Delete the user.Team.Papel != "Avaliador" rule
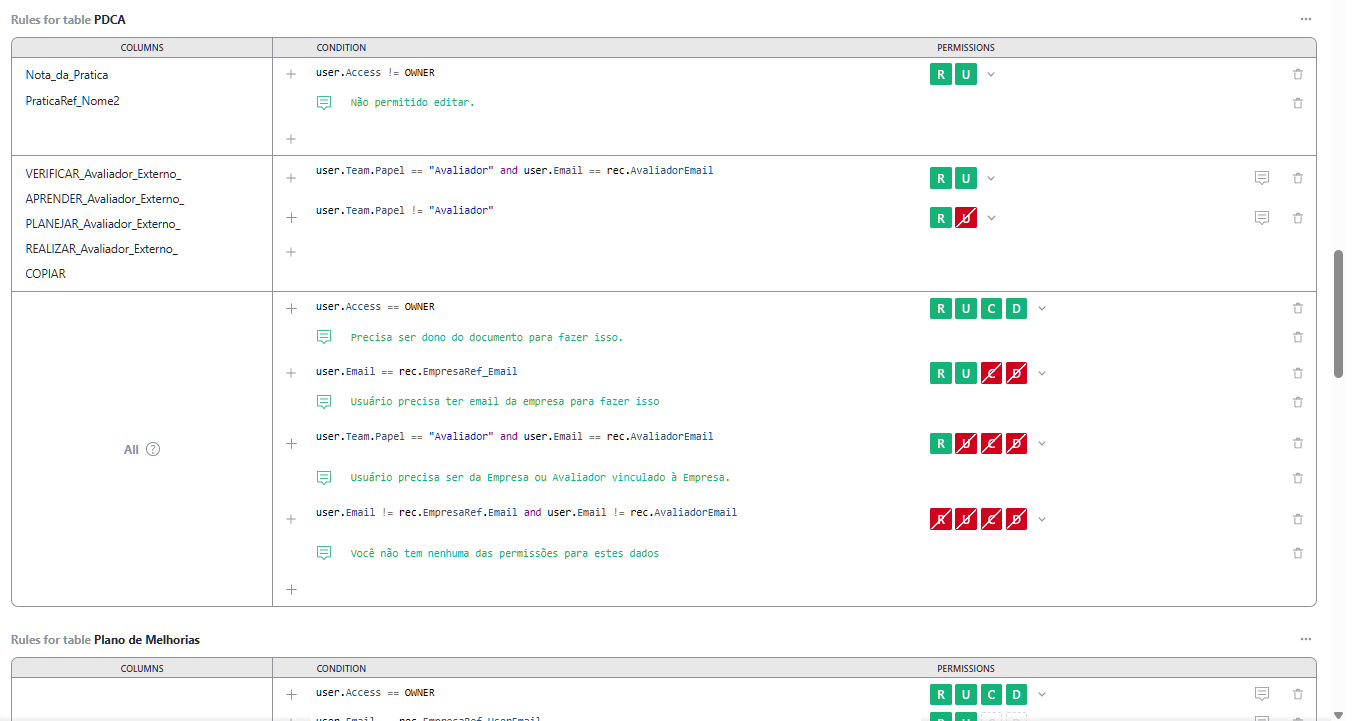The width and height of the screenshot is (1365, 721). point(1297,218)
